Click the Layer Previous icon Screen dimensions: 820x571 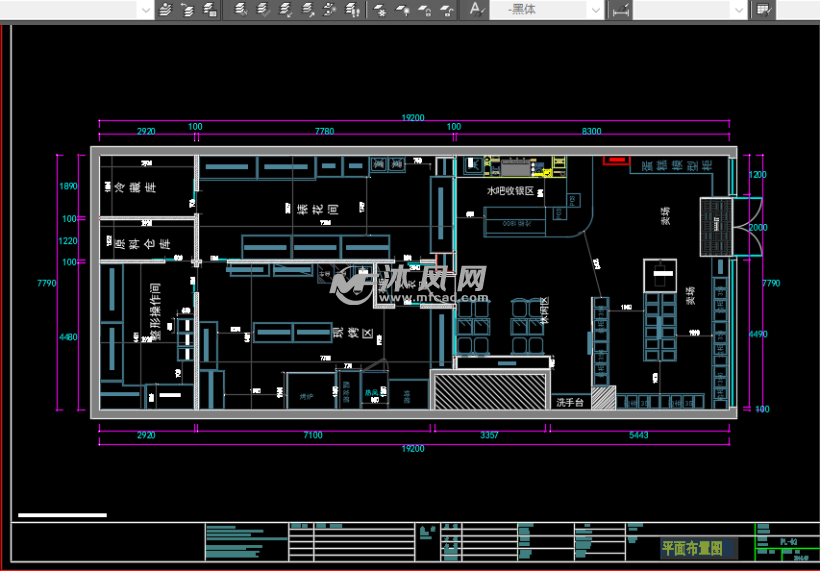187,10
